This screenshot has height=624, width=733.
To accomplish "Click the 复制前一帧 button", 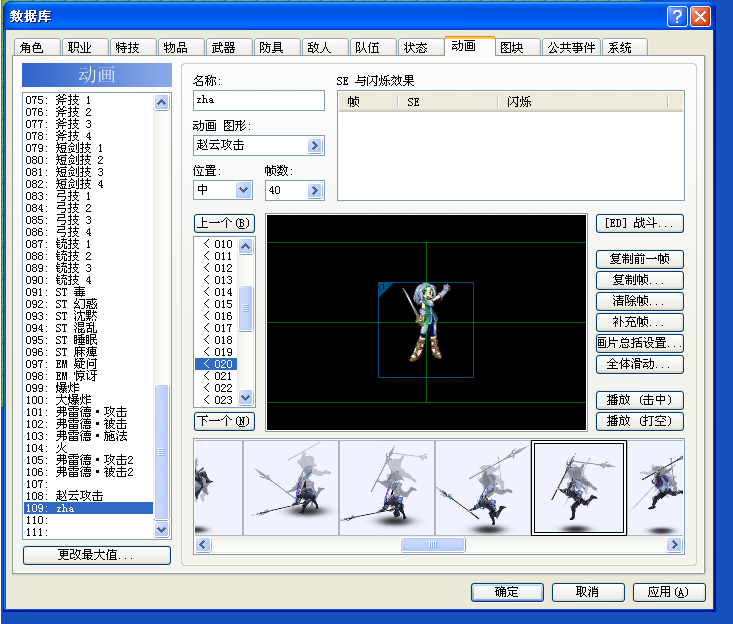I will point(640,259).
